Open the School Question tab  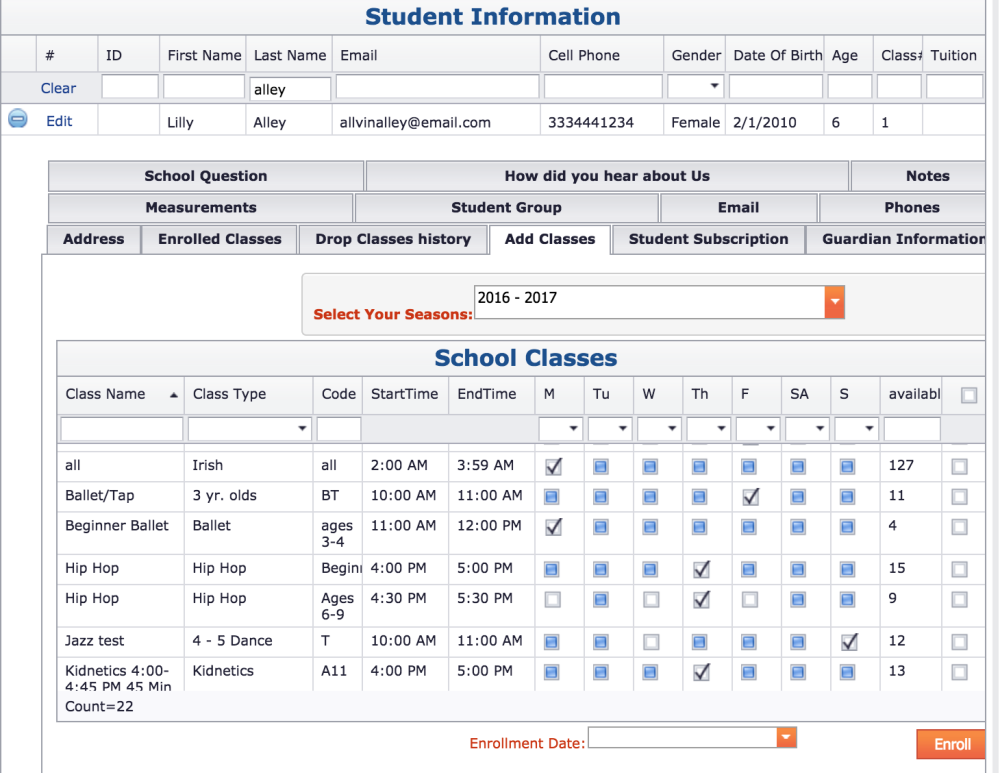tap(205, 176)
